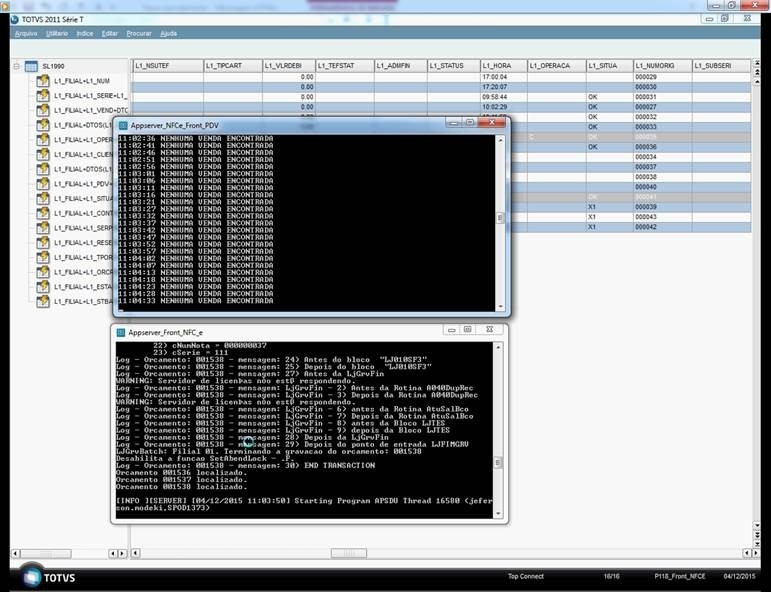Viewport: 771px width, 592px height.
Task: Click P118_Front_NFCE in status bar
Action: pos(680,576)
